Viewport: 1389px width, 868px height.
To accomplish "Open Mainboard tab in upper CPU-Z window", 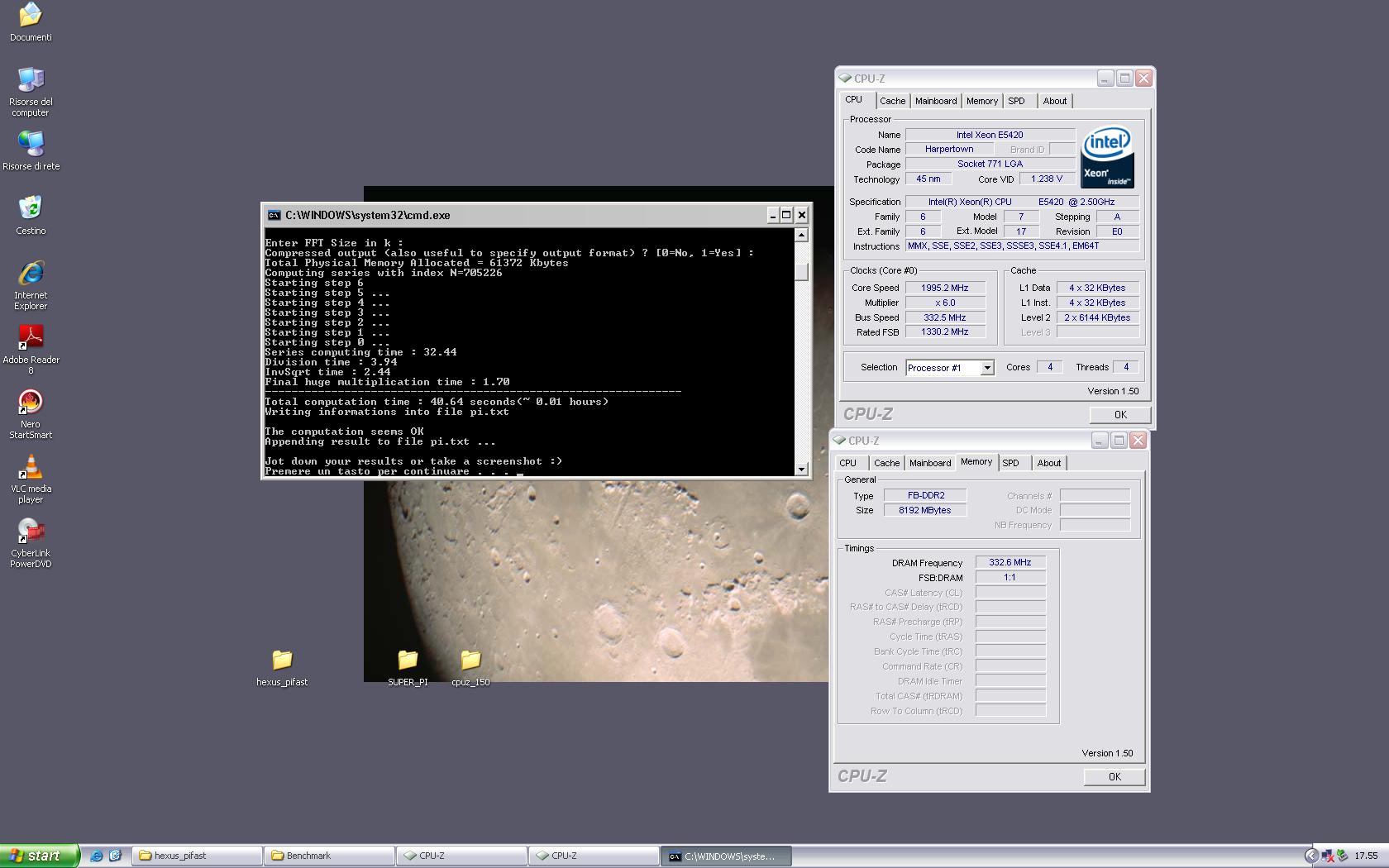I will [x=936, y=101].
